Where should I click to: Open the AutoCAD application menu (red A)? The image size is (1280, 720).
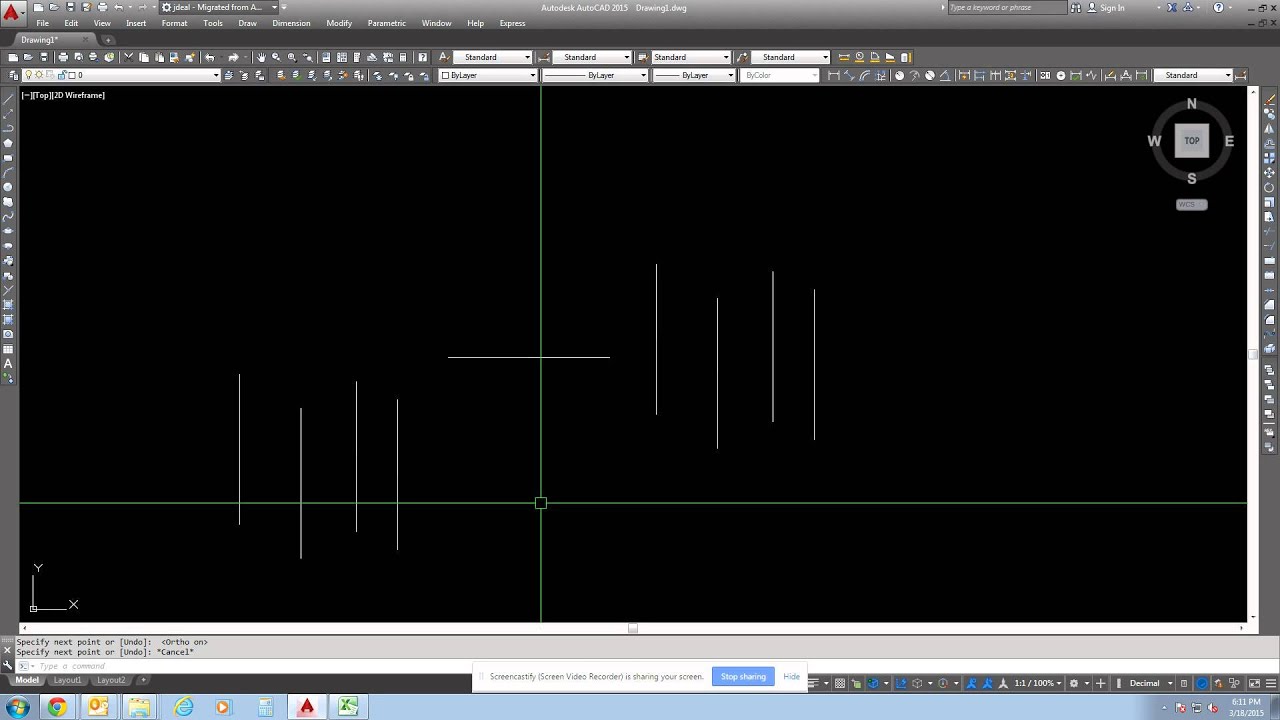coord(11,13)
